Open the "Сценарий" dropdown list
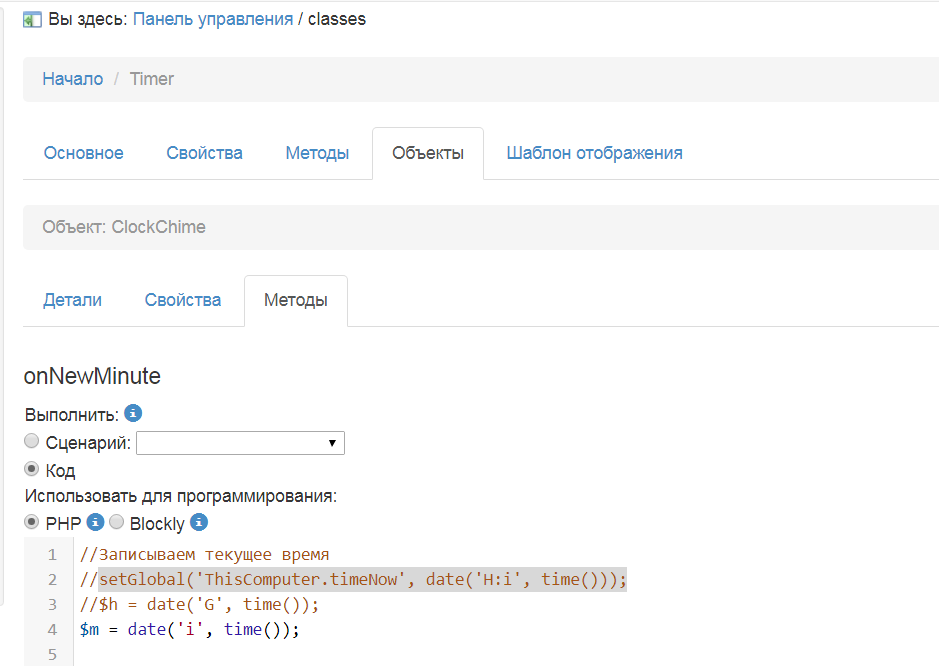The height and width of the screenshot is (666, 939). (240, 443)
